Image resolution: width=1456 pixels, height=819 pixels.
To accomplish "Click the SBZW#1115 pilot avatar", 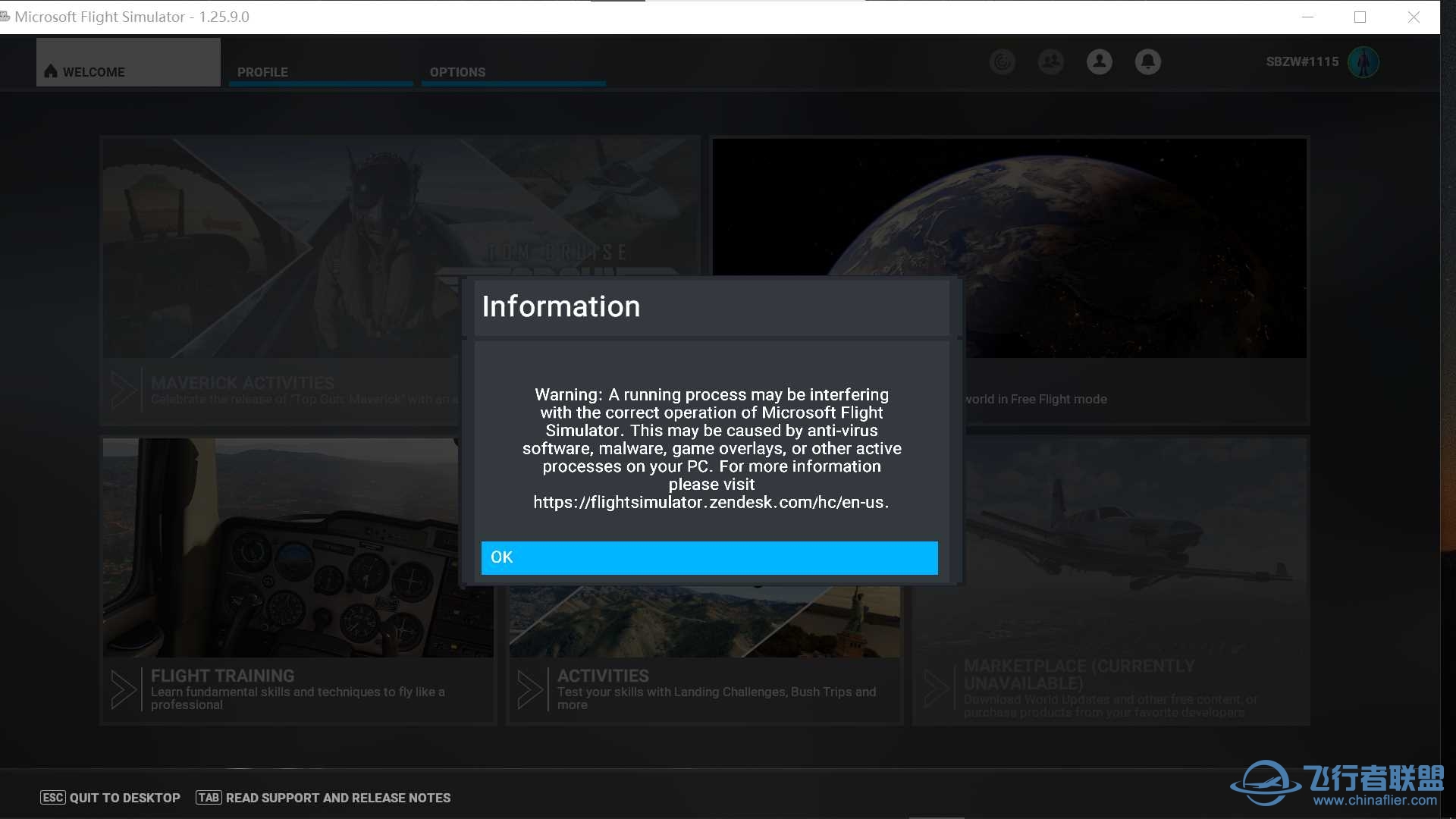I will [x=1363, y=62].
